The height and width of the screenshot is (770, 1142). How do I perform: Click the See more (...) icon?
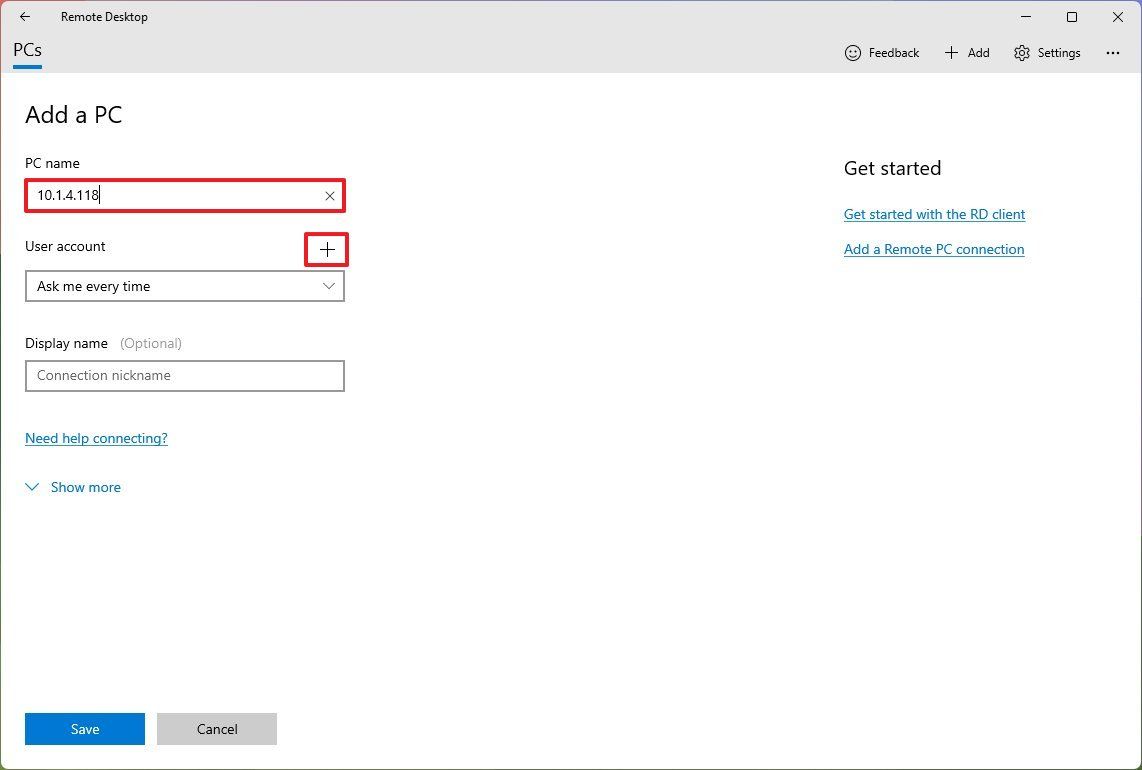tap(1113, 52)
